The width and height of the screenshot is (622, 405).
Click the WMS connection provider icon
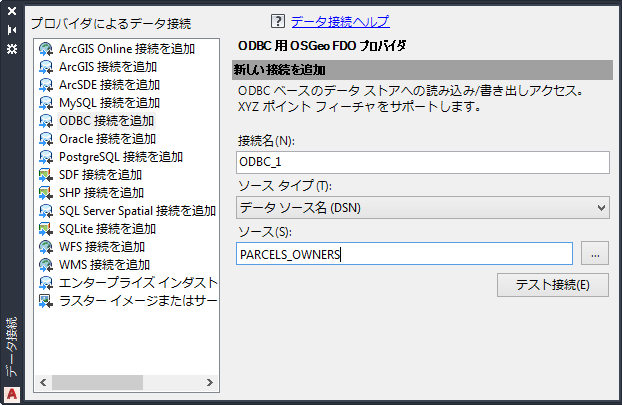(x=46, y=265)
